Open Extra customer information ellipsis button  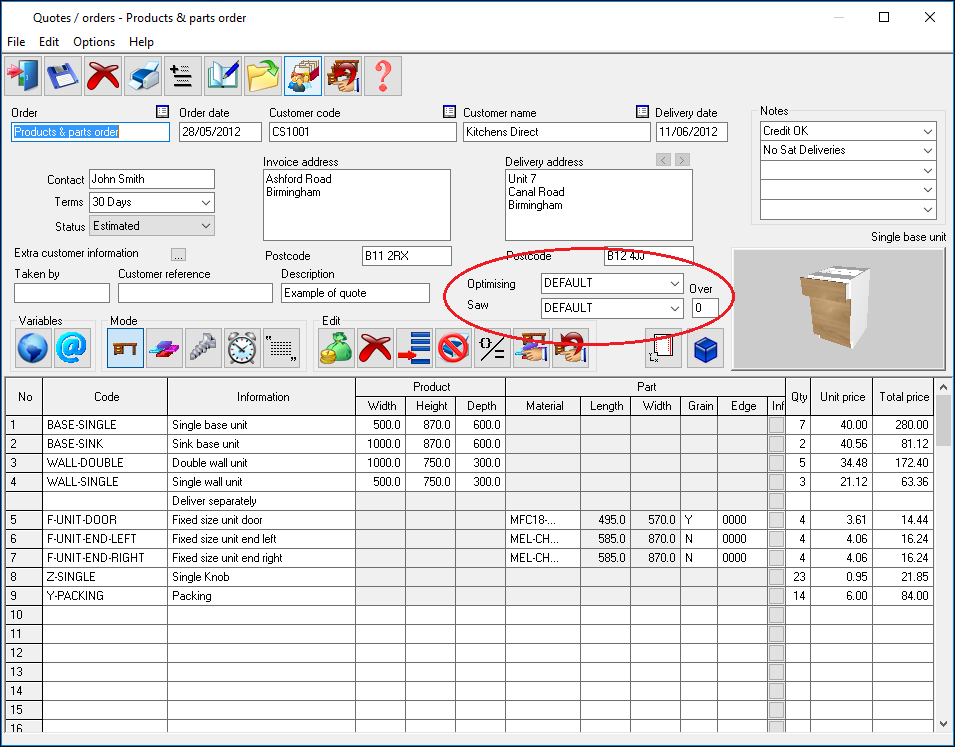coord(178,255)
